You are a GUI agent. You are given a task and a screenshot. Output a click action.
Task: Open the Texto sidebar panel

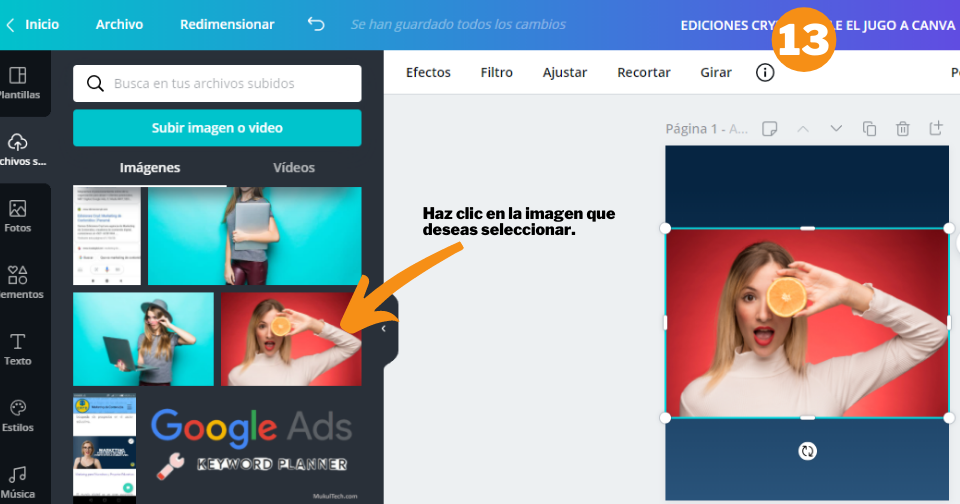click(18, 349)
